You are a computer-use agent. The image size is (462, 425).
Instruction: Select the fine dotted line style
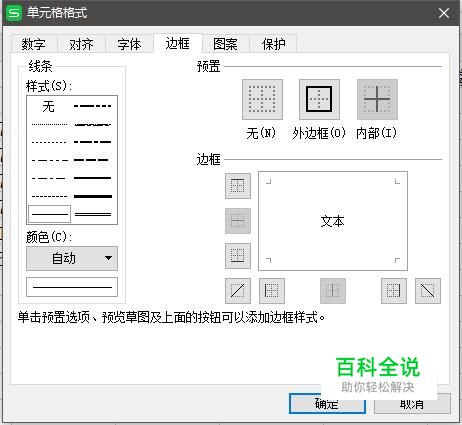tap(49, 125)
